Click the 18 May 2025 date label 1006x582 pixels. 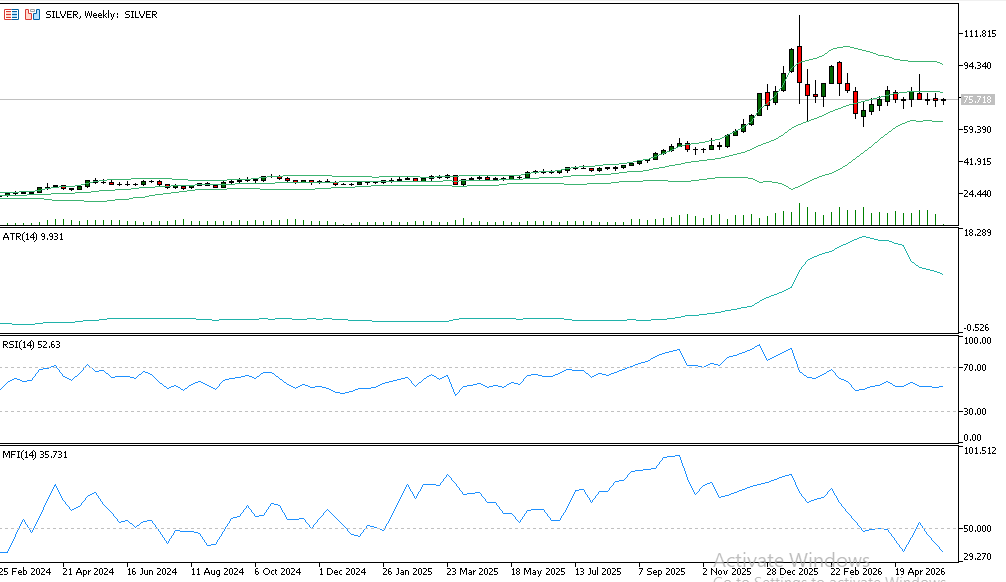[x=538, y=571]
